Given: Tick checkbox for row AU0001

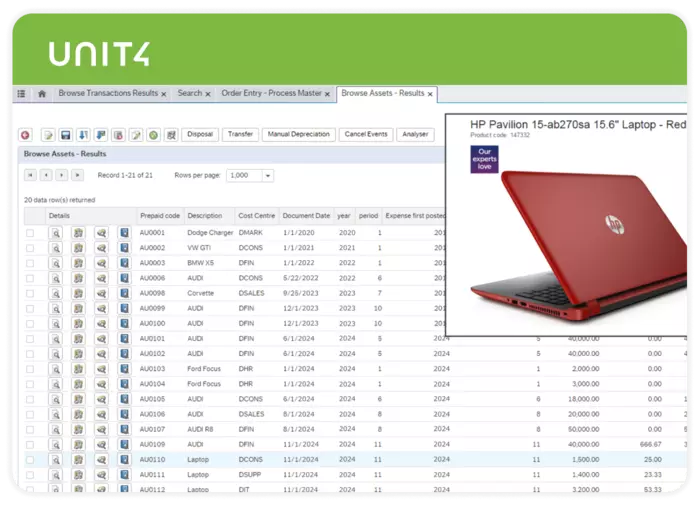Looking at the screenshot, I should point(30,233).
